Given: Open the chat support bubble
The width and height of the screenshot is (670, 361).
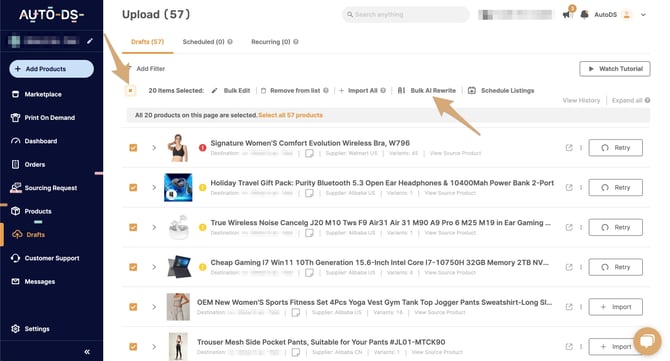Looking at the screenshot, I should pos(647,340).
